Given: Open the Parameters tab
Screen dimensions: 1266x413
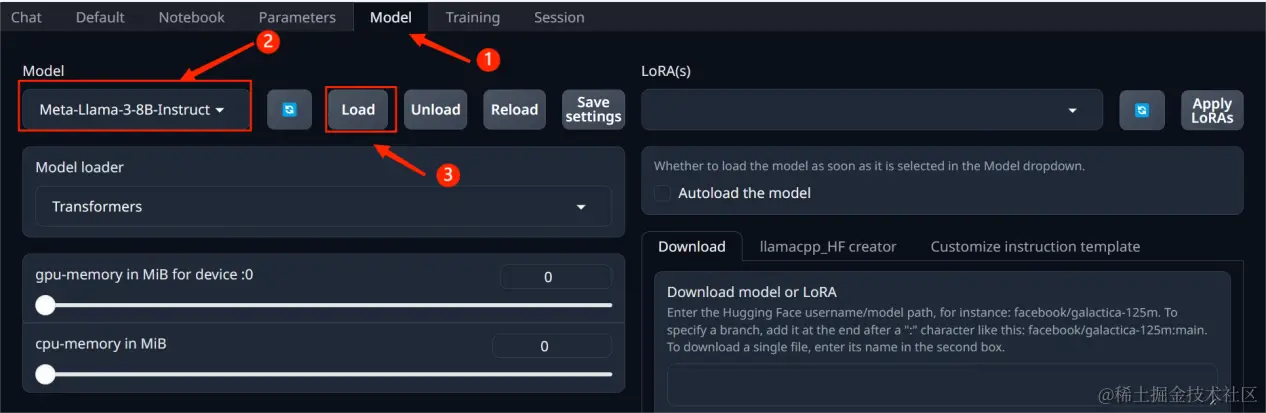Looking at the screenshot, I should (x=297, y=17).
